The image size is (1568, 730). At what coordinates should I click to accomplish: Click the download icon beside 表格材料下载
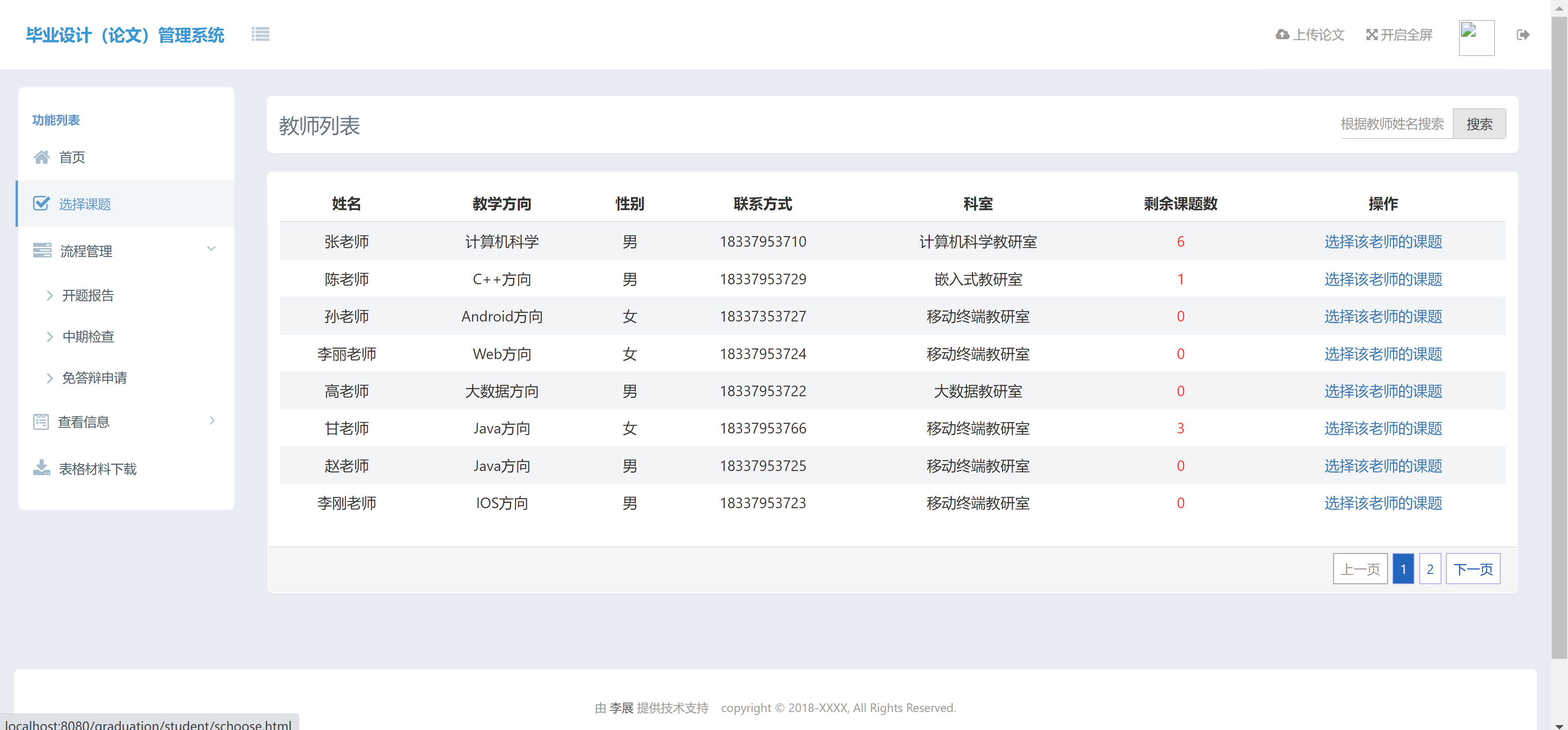(41, 468)
